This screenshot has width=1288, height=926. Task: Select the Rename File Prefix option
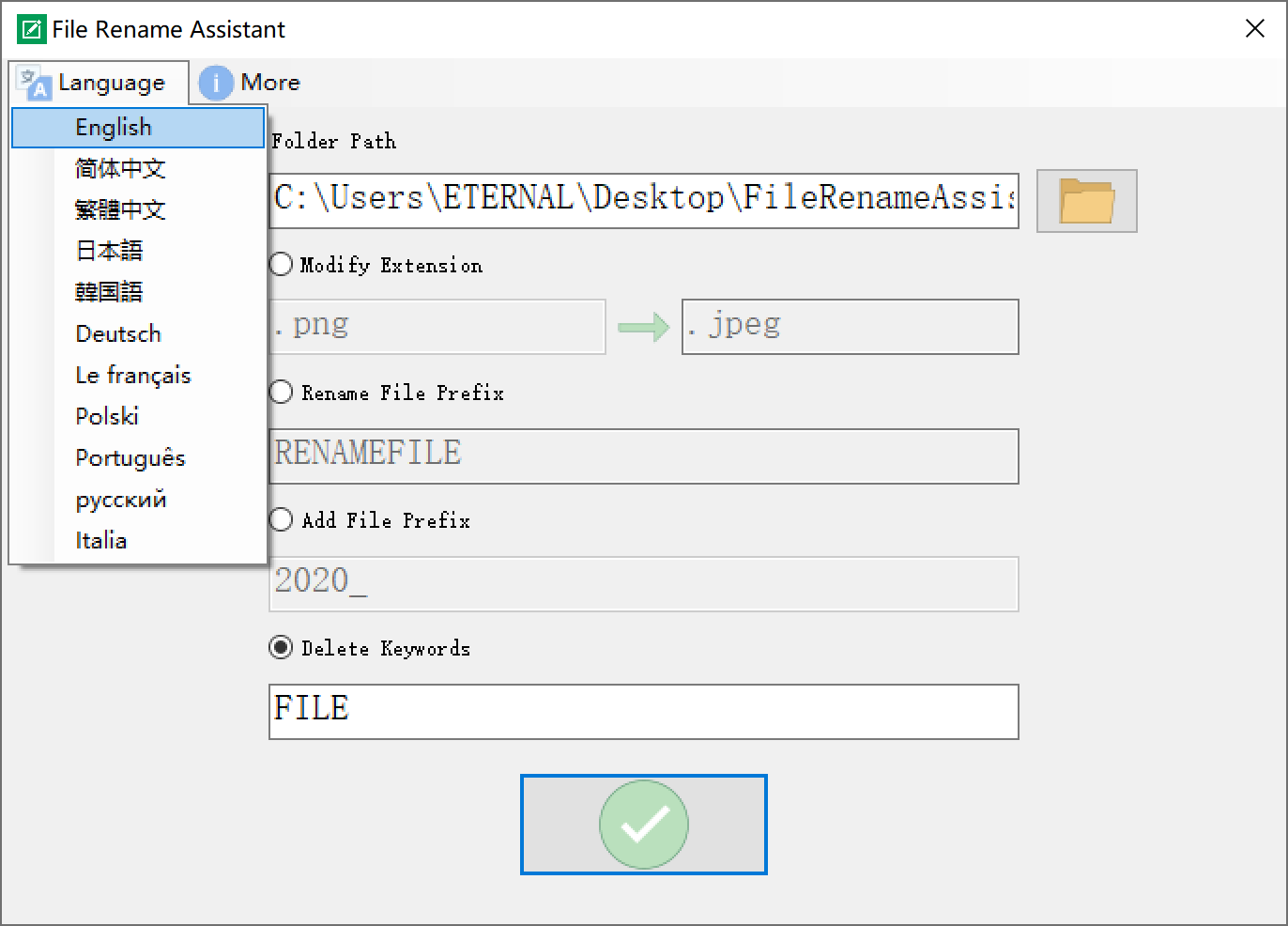tap(281, 393)
